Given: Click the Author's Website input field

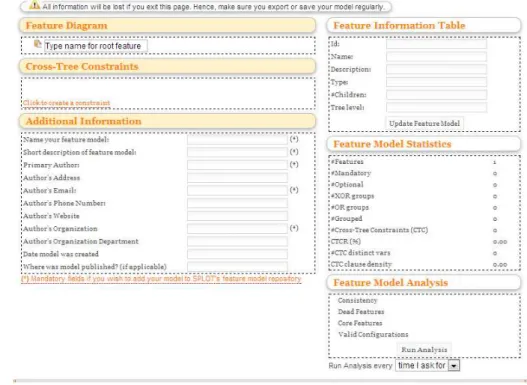Looking at the screenshot, I should click(x=237, y=216).
